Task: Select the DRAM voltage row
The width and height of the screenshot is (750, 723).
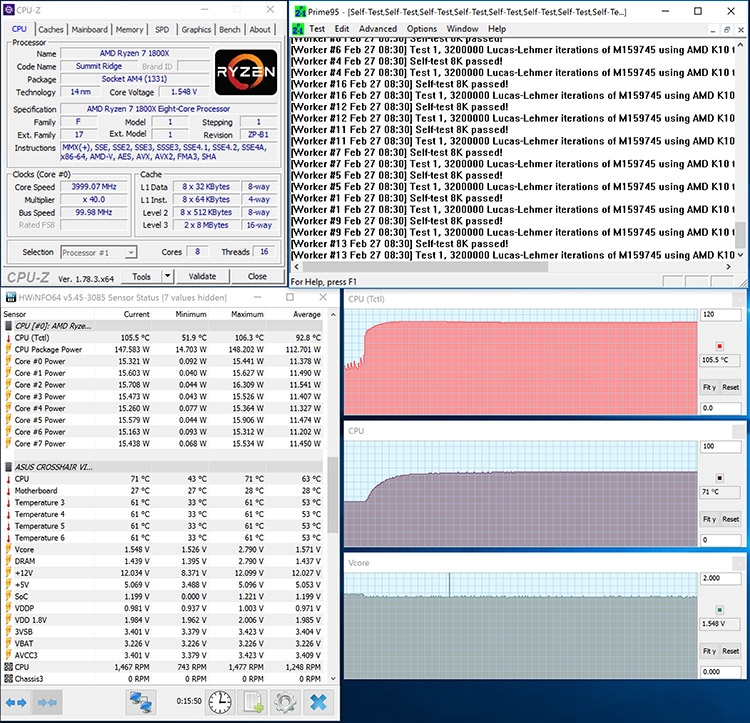Action: [x=163, y=561]
